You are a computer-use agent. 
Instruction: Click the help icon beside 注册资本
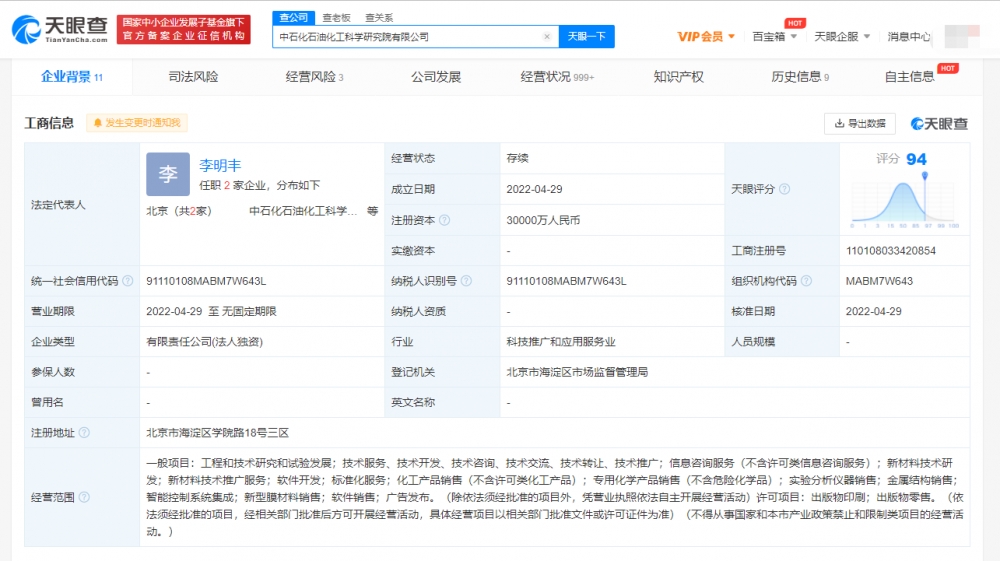coord(444,220)
